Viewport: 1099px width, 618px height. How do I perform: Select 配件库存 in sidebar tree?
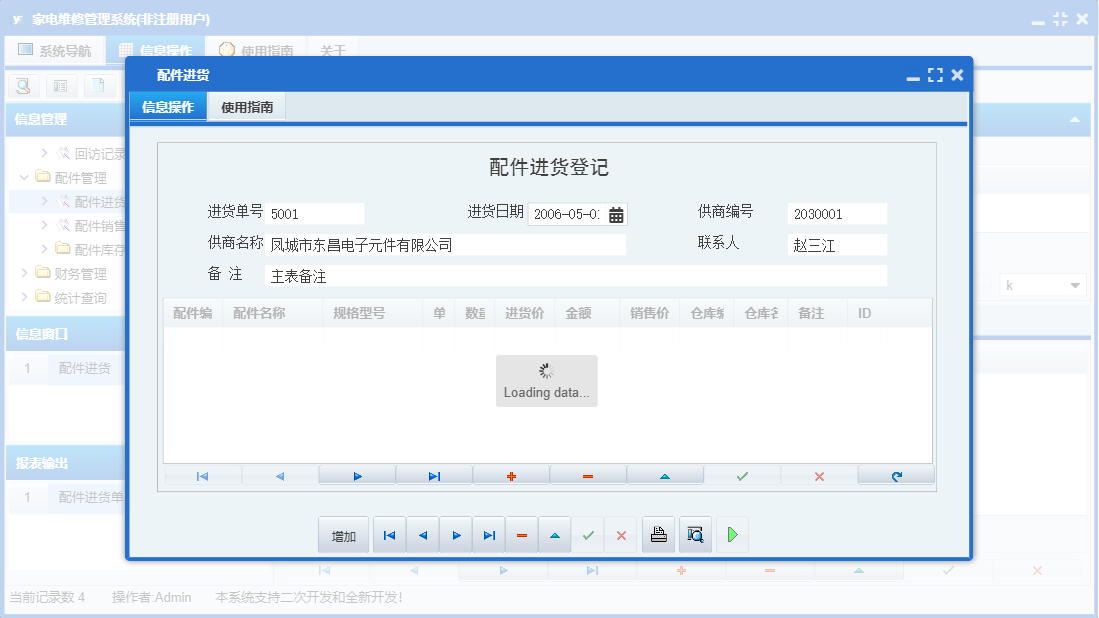(100, 249)
